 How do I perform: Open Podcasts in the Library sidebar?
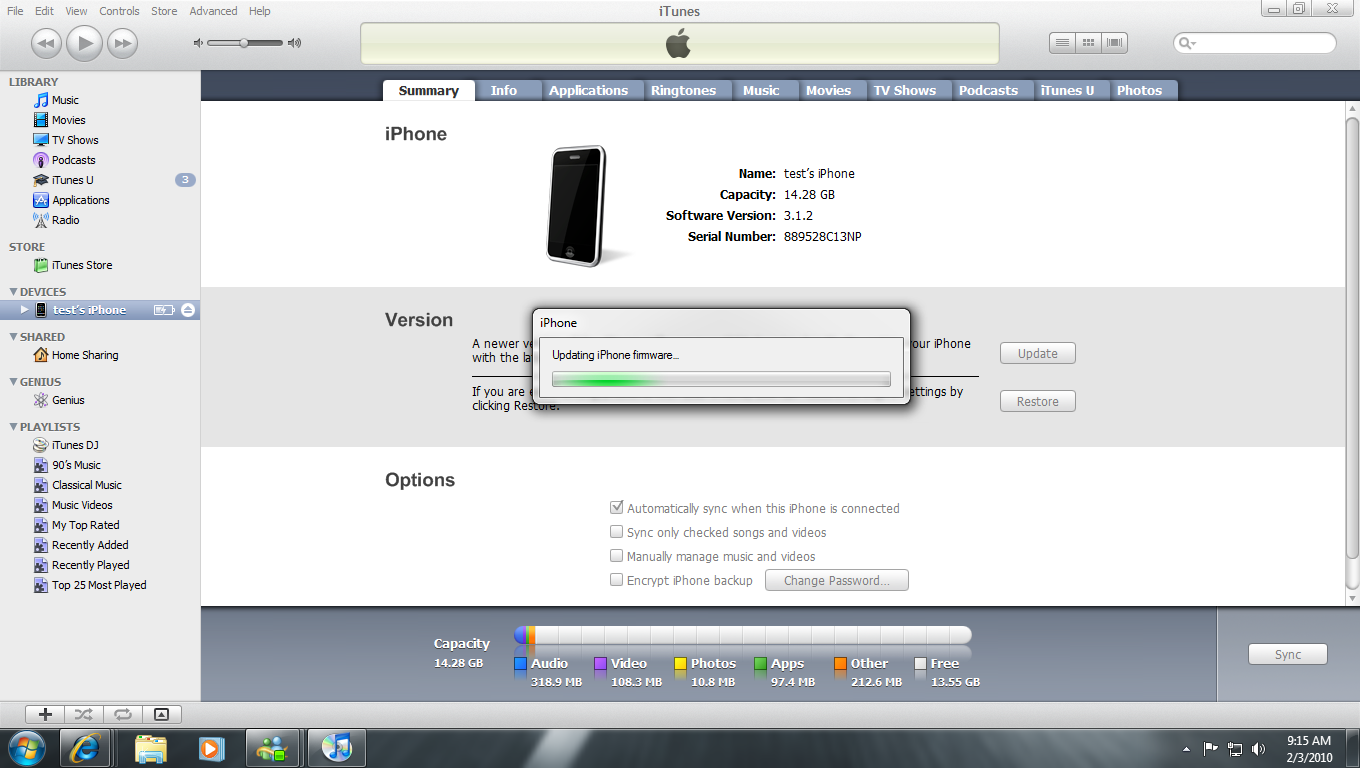coord(64,160)
